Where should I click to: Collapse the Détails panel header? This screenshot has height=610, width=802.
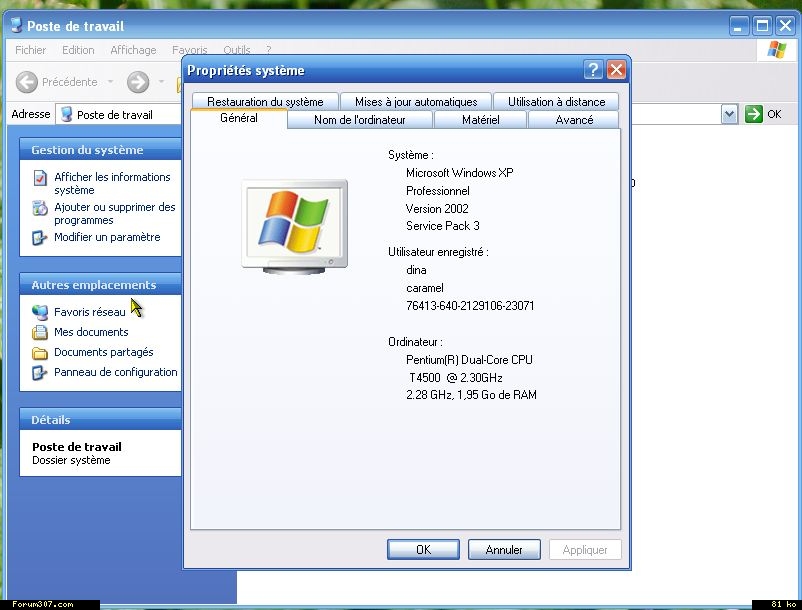100,420
